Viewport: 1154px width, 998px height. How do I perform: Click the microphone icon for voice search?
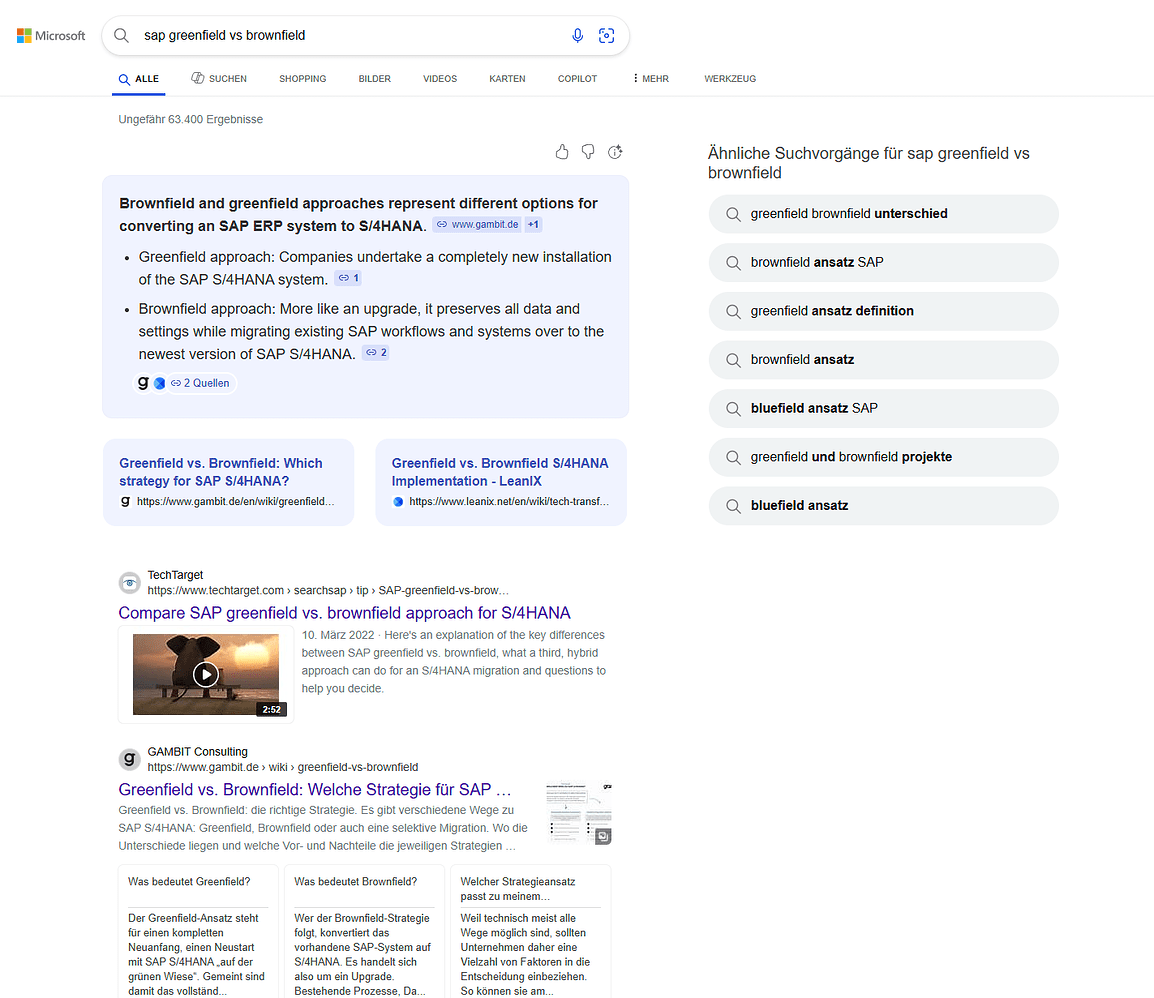point(577,35)
